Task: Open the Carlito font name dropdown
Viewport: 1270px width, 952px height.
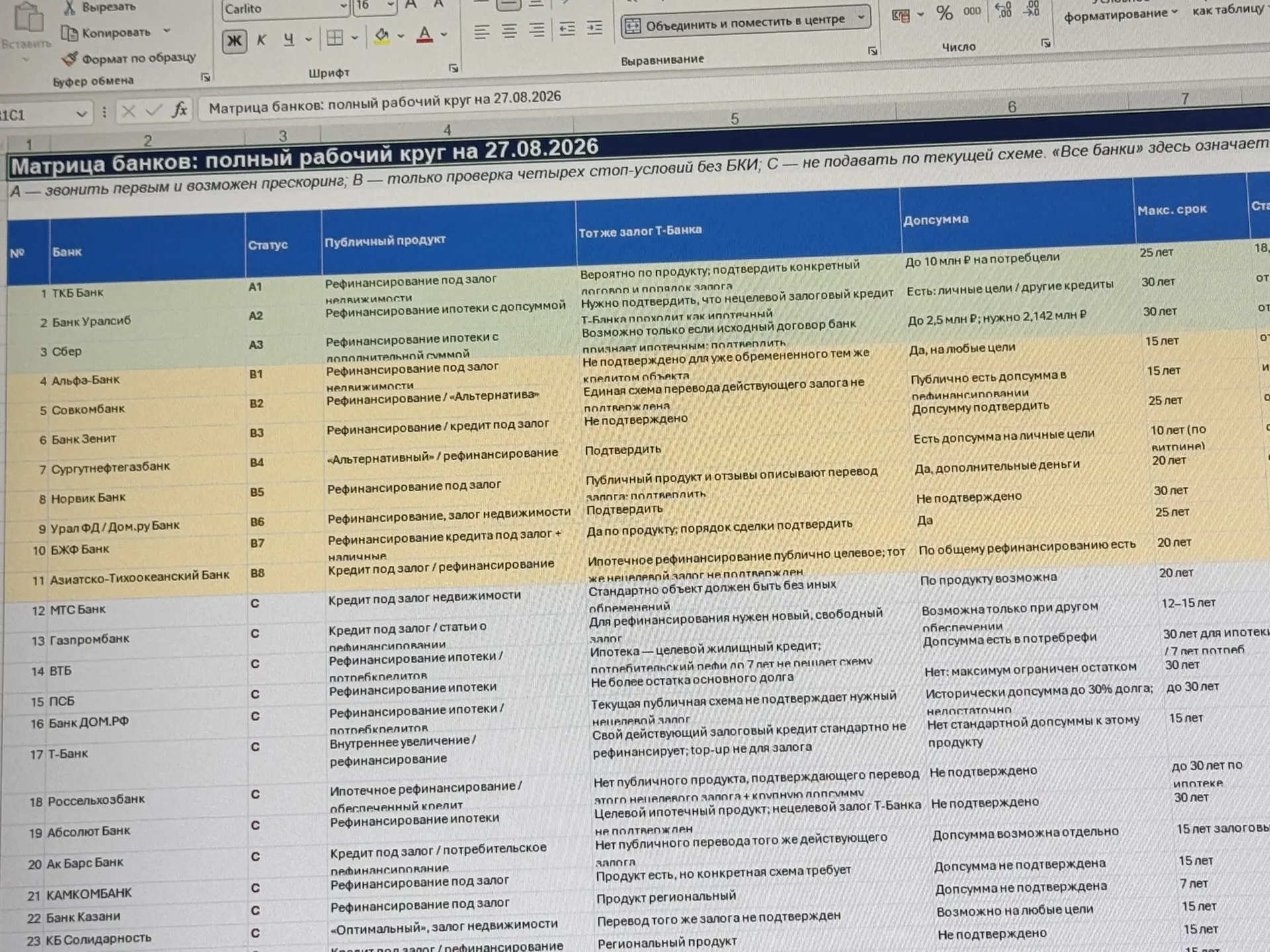Action: [343, 7]
